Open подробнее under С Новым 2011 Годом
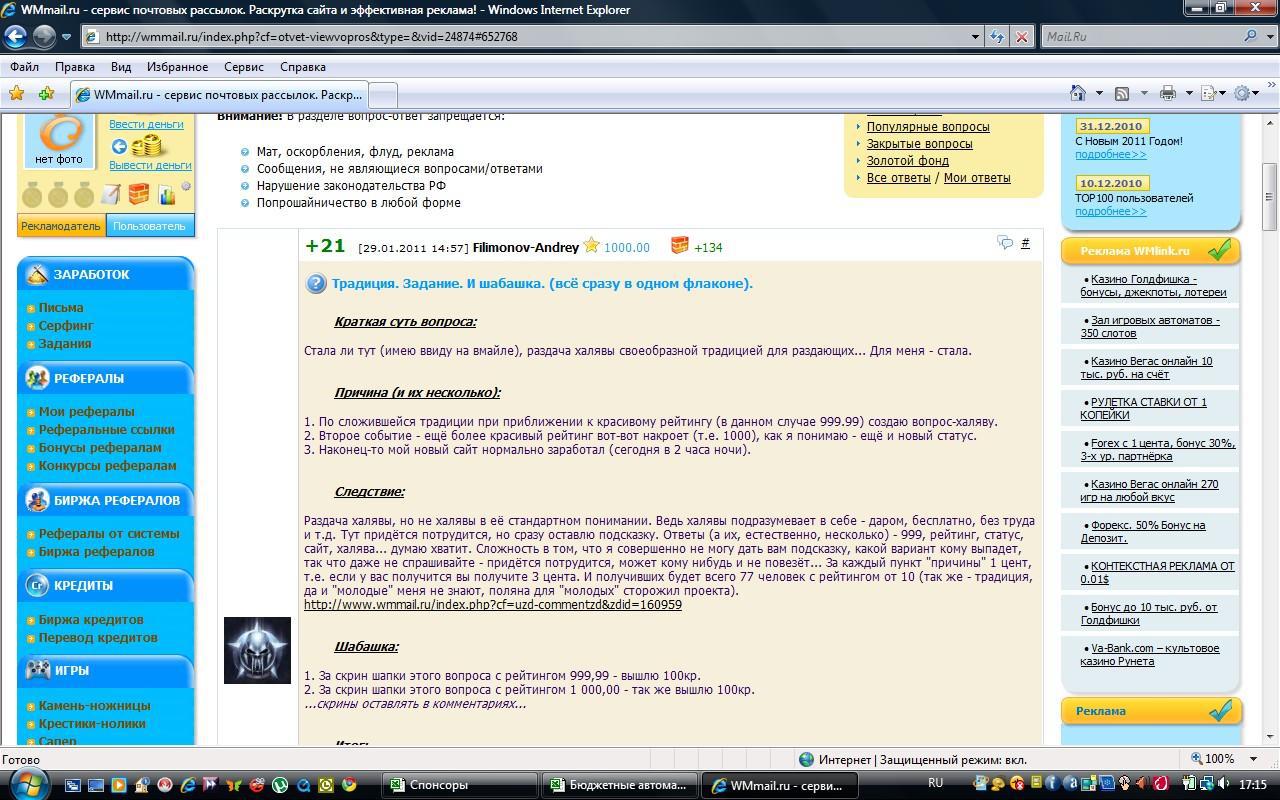 point(1111,155)
